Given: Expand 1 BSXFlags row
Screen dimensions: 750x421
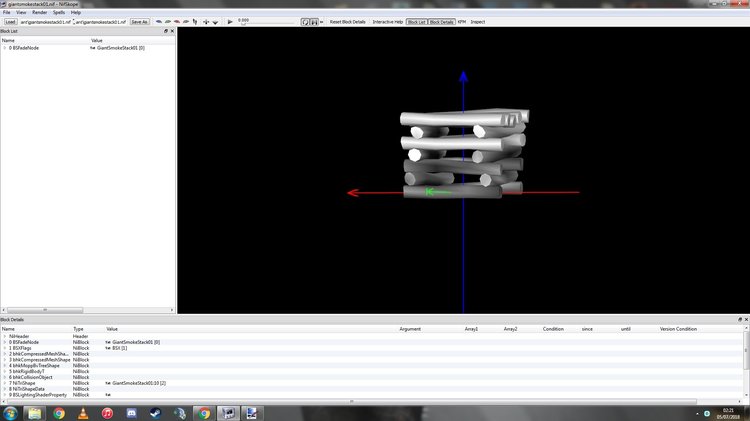Looking at the screenshot, I should click(x=5, y=348).
